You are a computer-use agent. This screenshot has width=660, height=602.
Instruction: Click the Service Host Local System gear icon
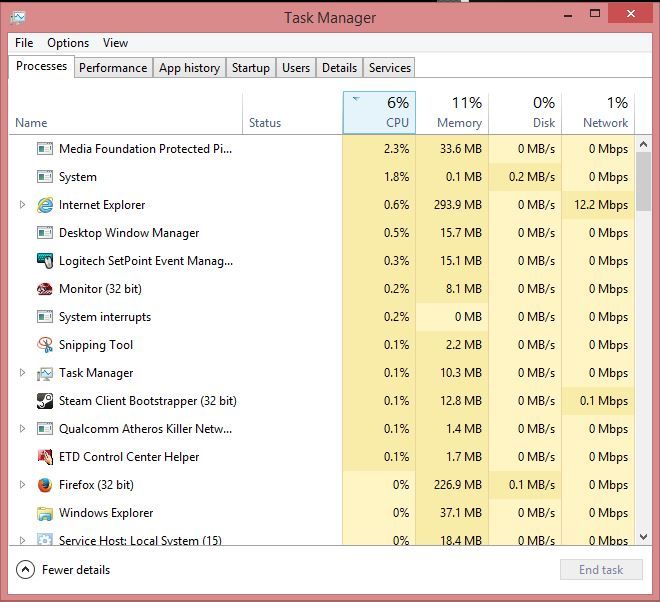point(45,539)
